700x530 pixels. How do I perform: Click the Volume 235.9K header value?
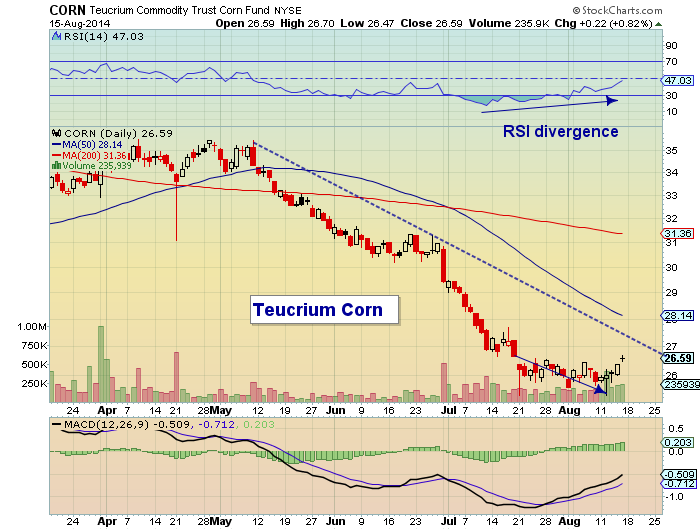[x=509, y=24]
